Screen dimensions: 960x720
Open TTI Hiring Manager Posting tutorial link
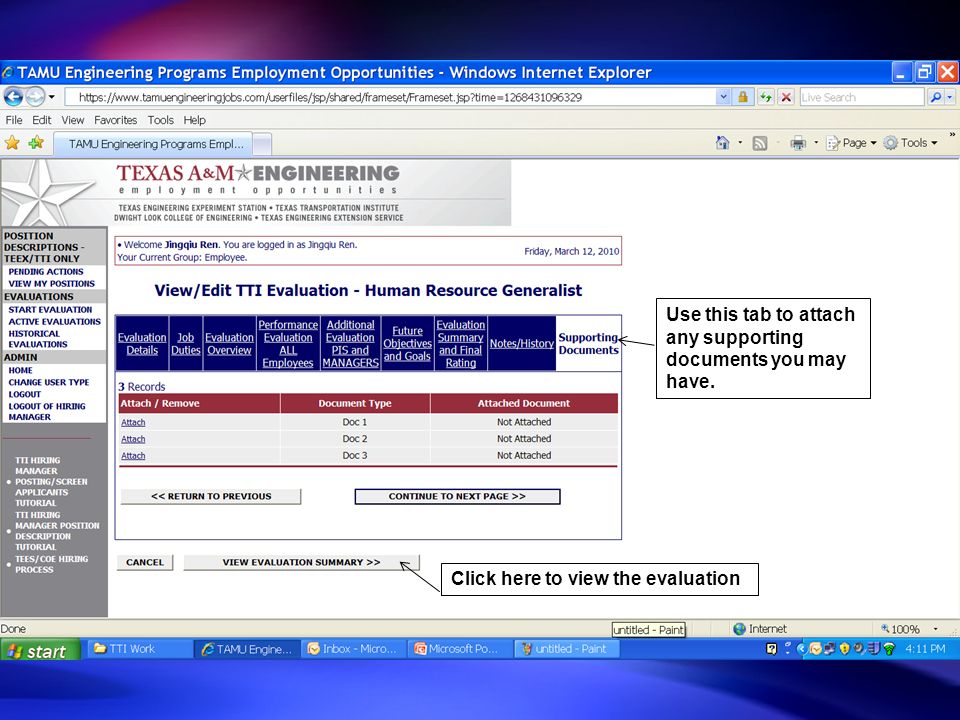(x=51, y=482)
